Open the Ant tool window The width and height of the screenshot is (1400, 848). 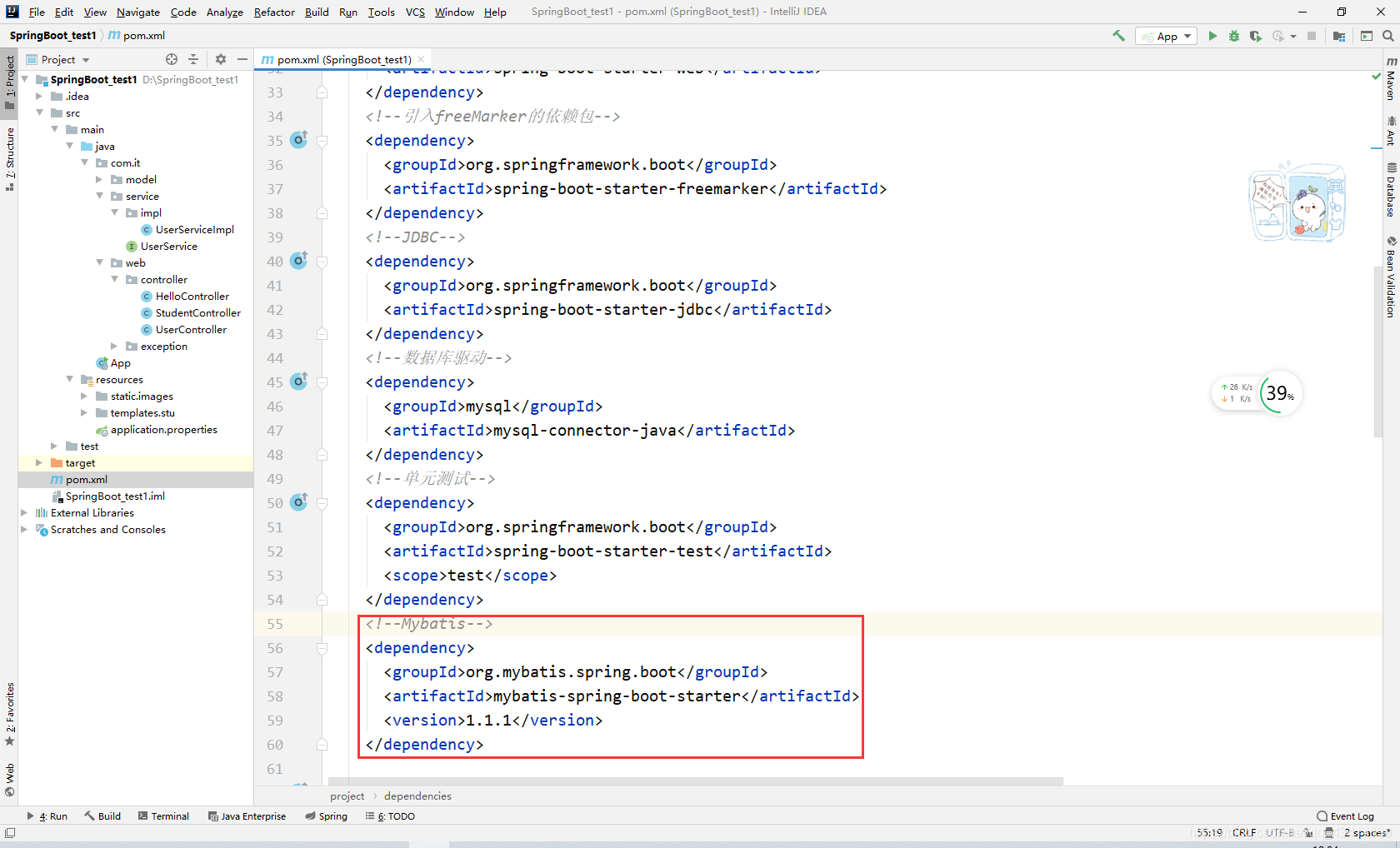point(1391,132)
